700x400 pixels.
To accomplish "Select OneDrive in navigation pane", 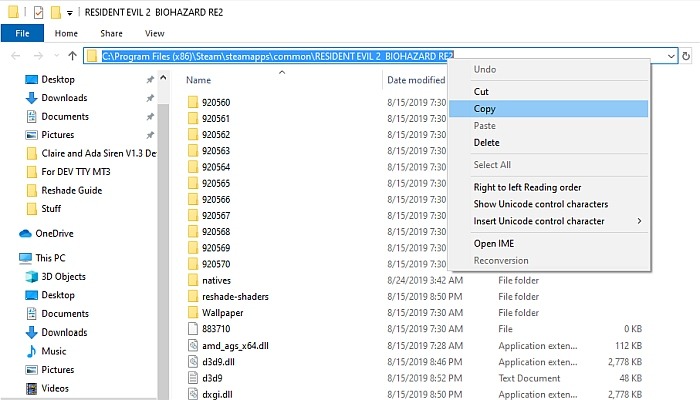I will [54, 233].
